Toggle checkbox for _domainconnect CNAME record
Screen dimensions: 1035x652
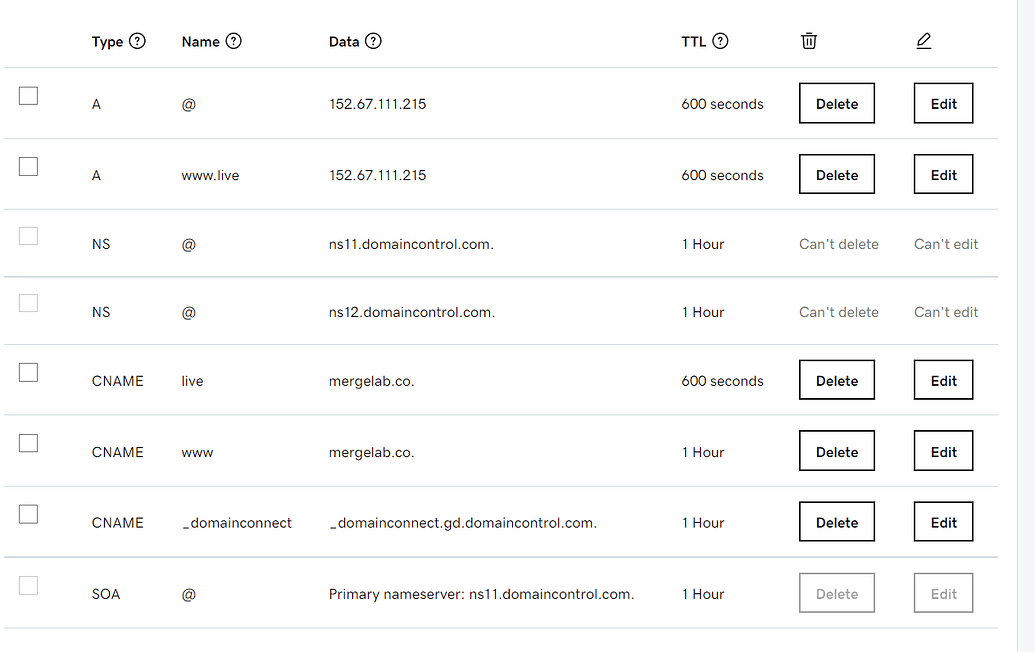pos(28,514)
